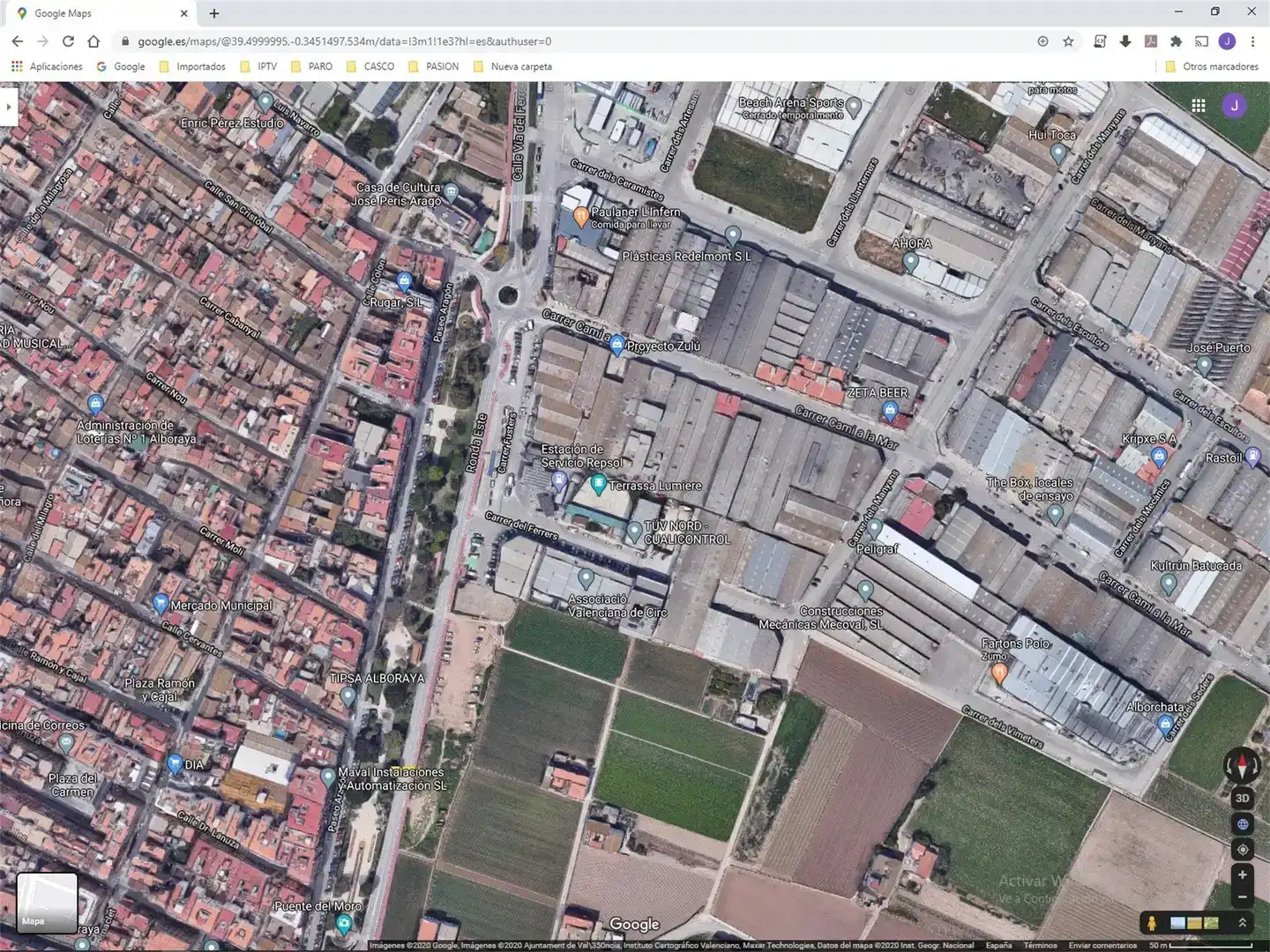
Task: Open a new tab with the plus button
Action: click(214, 13)
